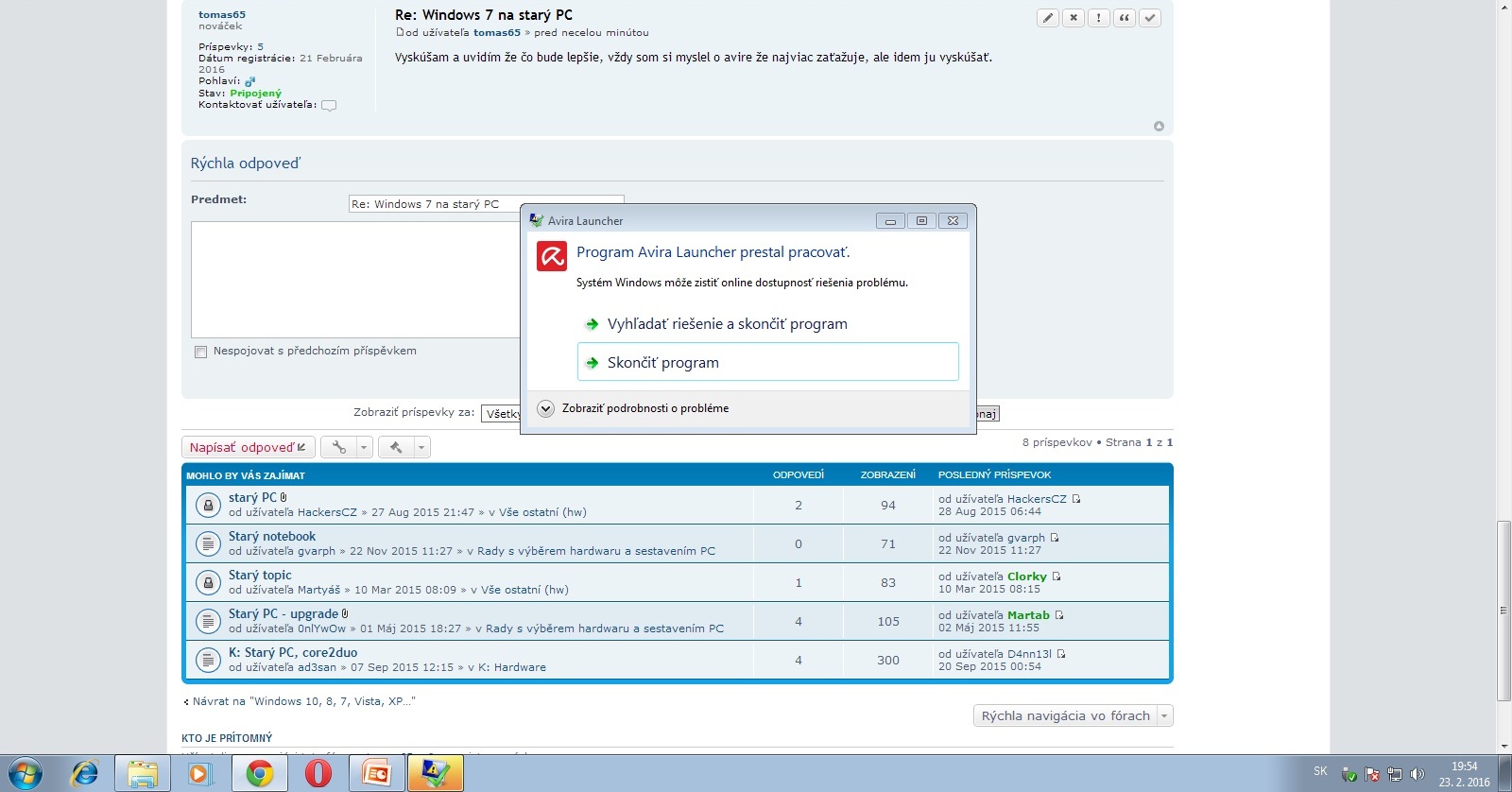The height and width of the screenshot is (792, 1512).
Task: Click inside the quick reply text area
Action: click(x=355, y=280)
